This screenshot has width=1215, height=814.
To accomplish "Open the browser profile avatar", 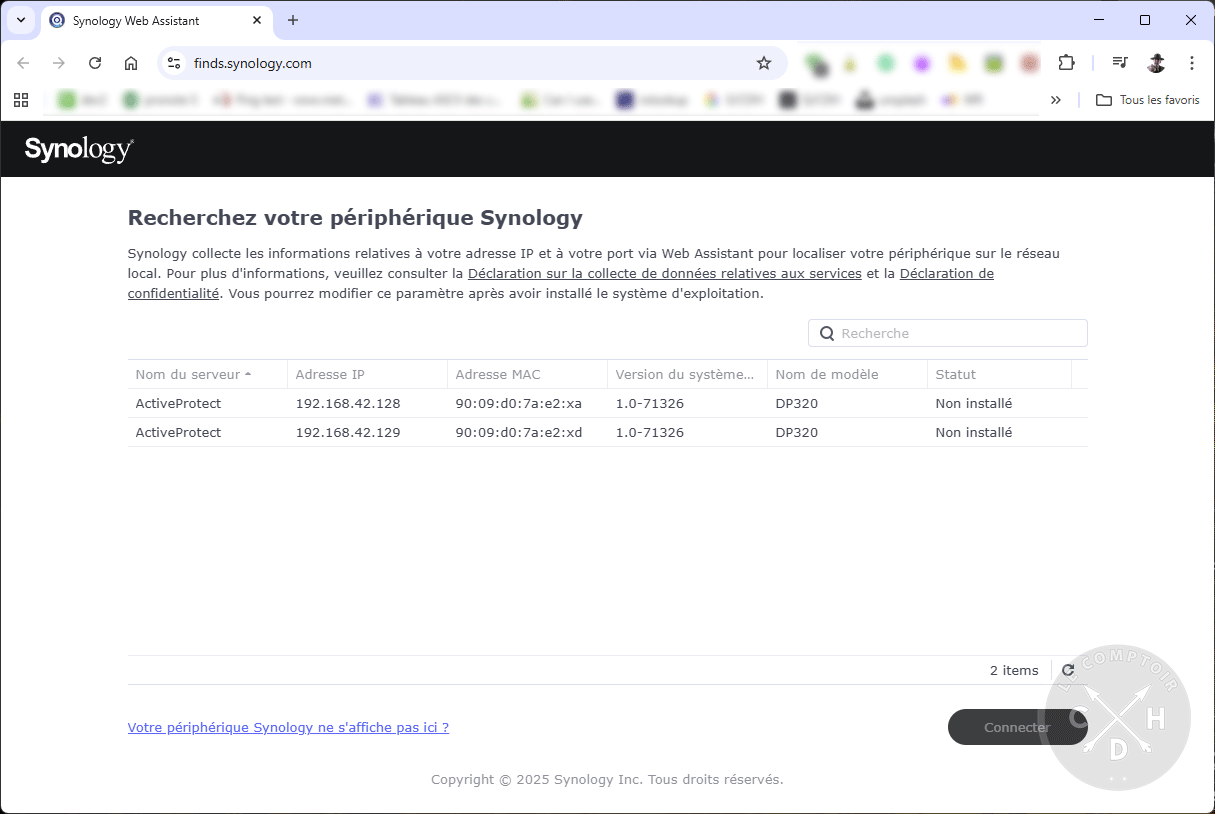I will coord(1156,62).
